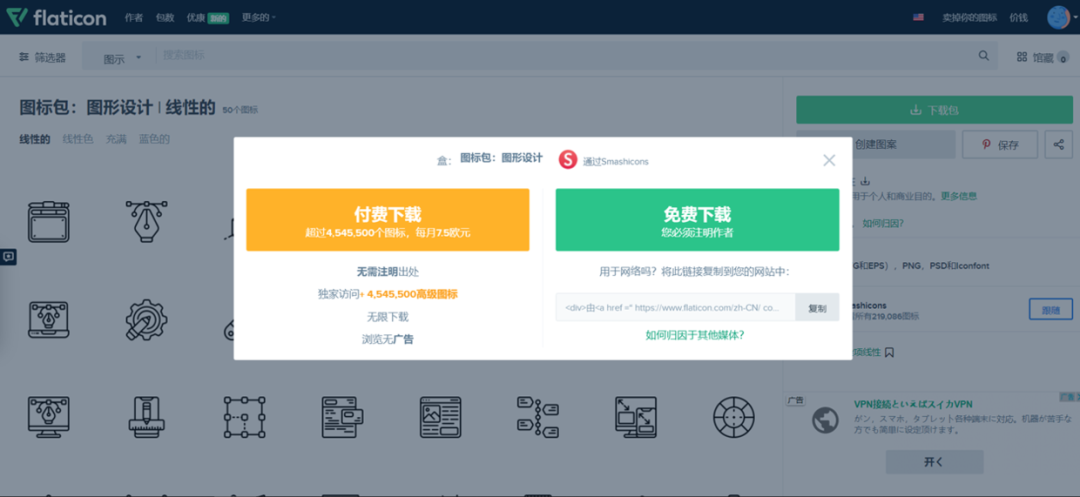Open the responsive resize screens icon
Viewport: 1080px width, 497px height.
(636, 417)
